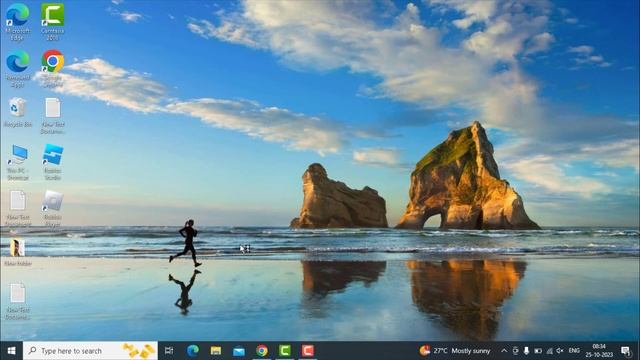
Task: Open the Microsoft Edge desktop shortcut
Action: pos(18,22)
